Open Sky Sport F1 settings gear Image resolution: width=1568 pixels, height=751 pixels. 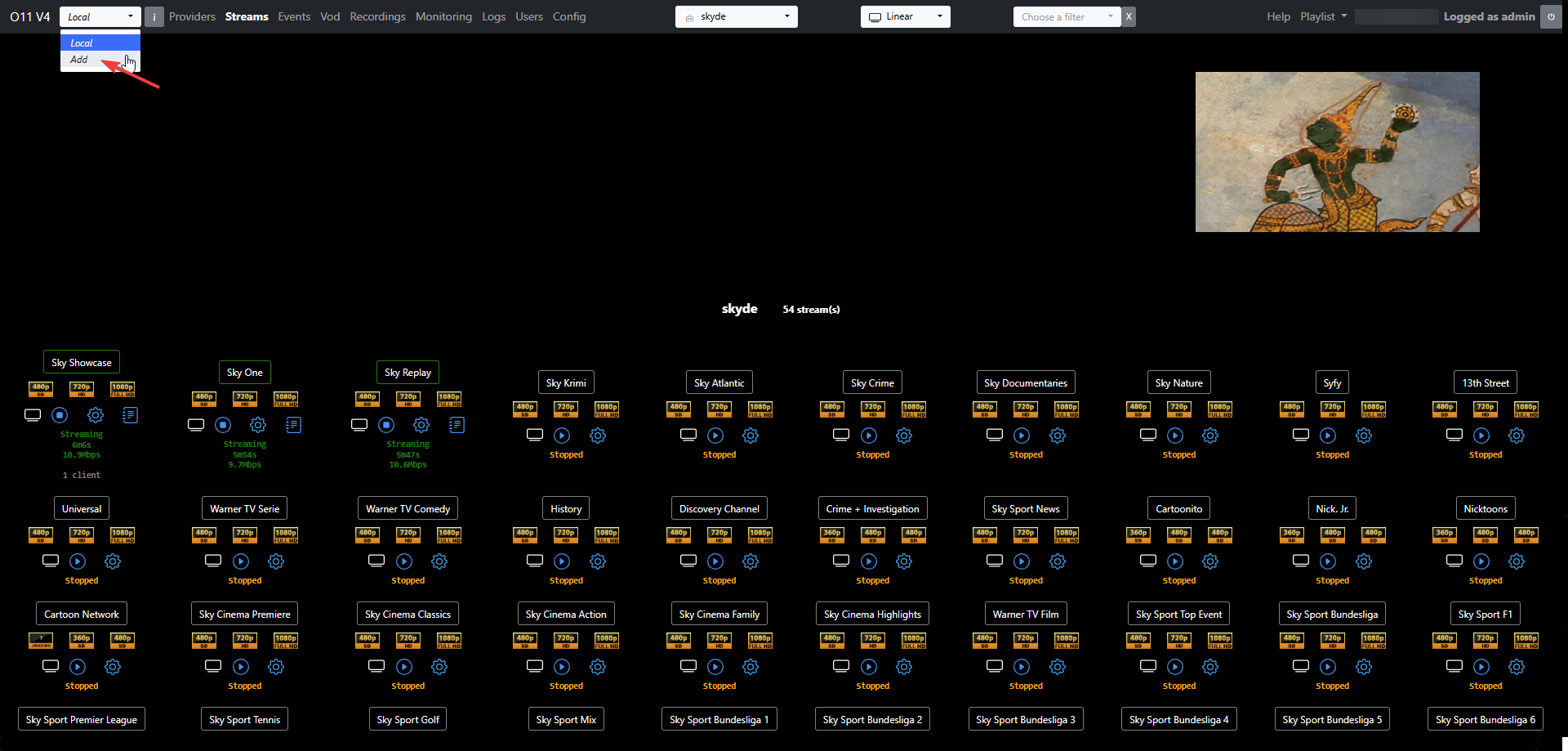pyautogui.click(x=1517, y=667)
